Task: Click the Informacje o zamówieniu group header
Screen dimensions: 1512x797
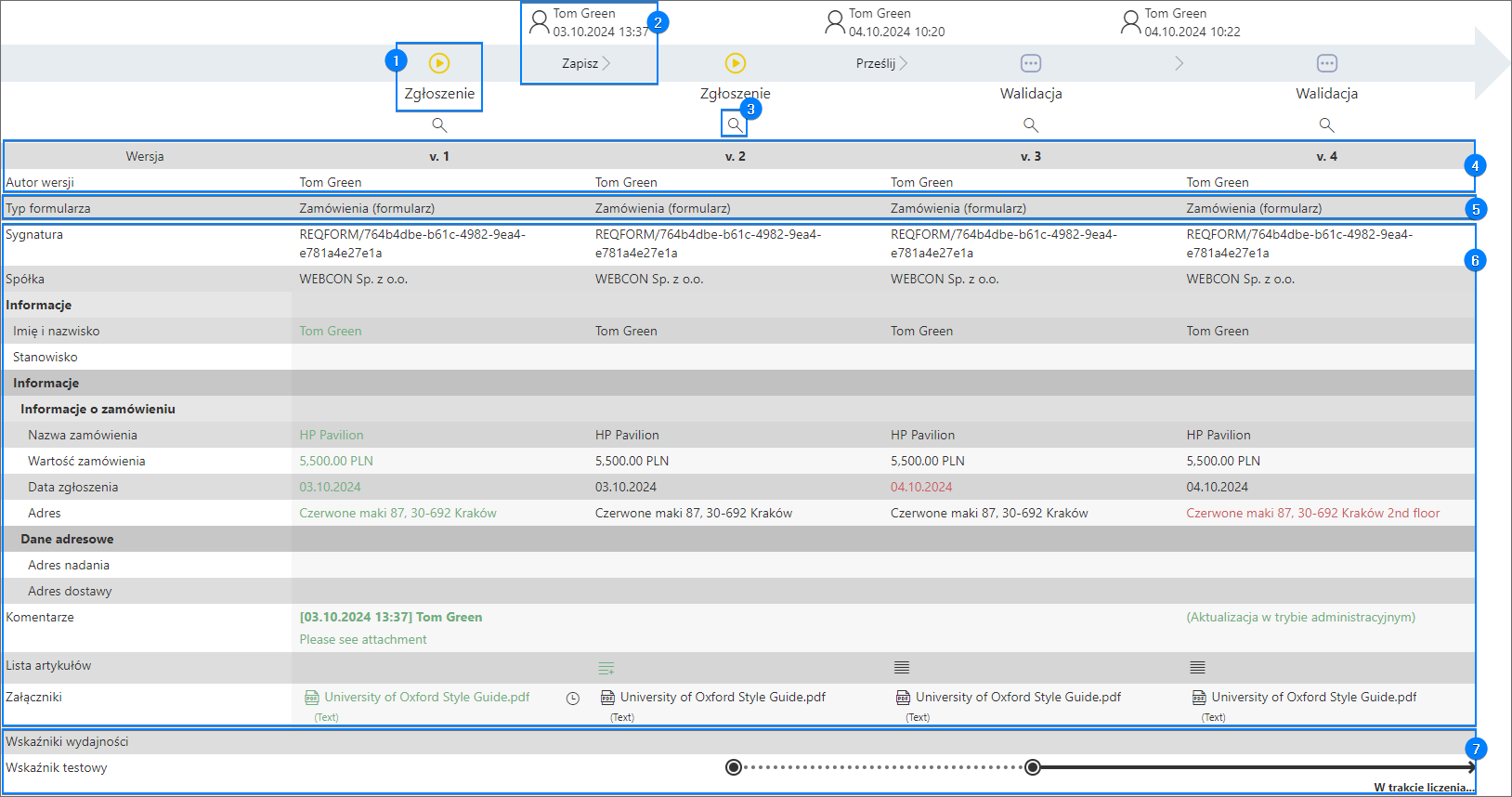Action: (x=98, y=409)
